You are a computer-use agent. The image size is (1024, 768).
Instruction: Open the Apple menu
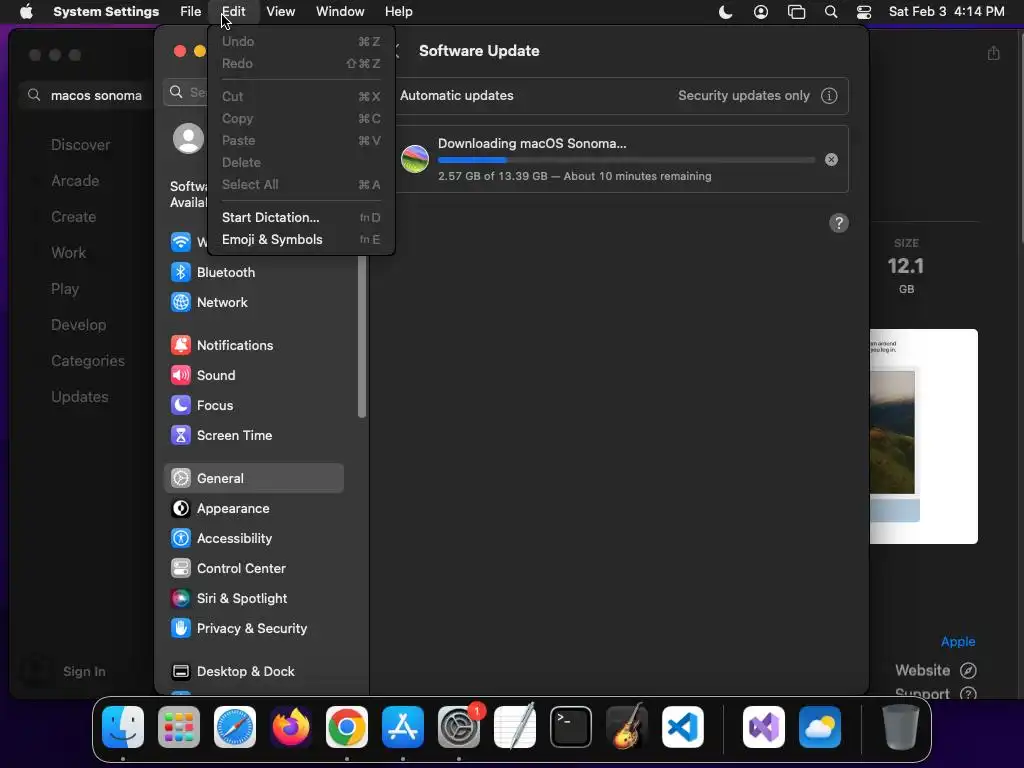point(26,12)
